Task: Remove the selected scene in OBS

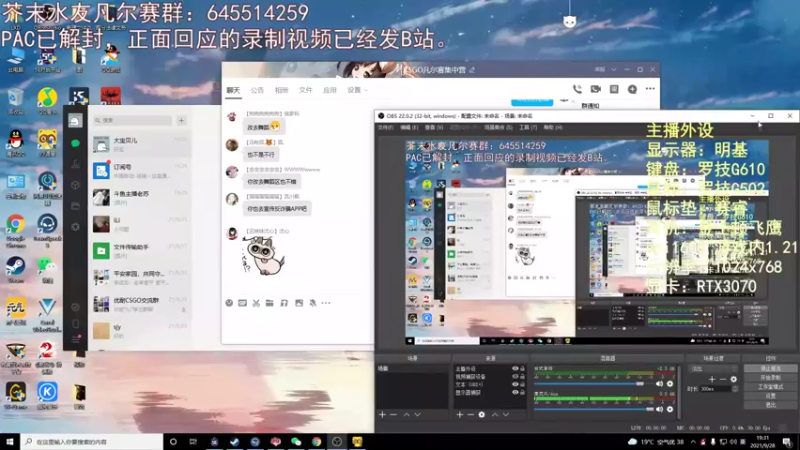Action: [393, 415]
